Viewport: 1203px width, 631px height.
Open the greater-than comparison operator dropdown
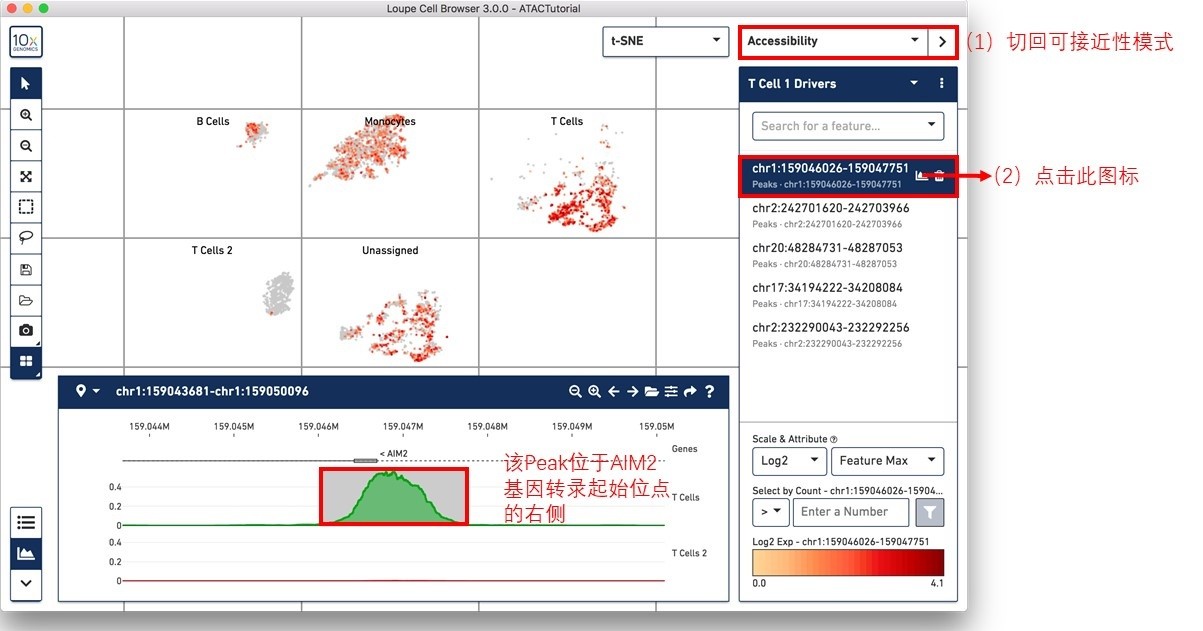coord(770,512)
